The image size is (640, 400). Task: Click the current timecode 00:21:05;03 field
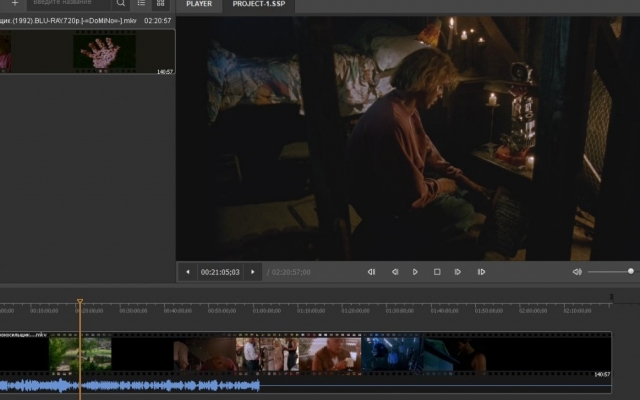pyautogui.click(x=220, y=272)
